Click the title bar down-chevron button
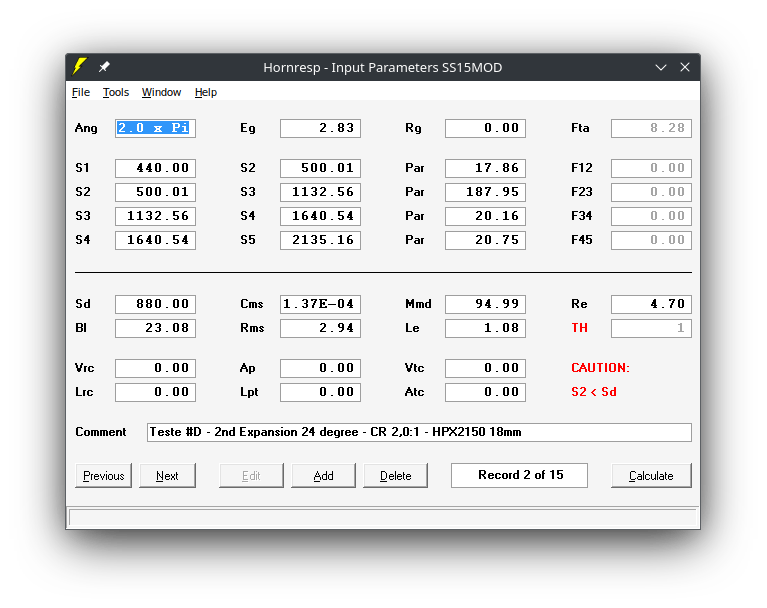Screen dimensions: 767x608 point(661,68)
